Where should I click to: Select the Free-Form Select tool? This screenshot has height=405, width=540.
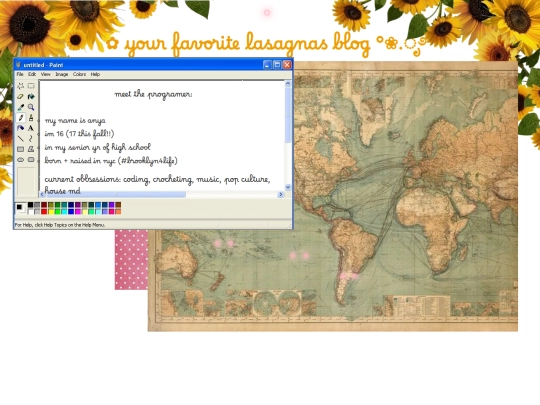[21, 86]
